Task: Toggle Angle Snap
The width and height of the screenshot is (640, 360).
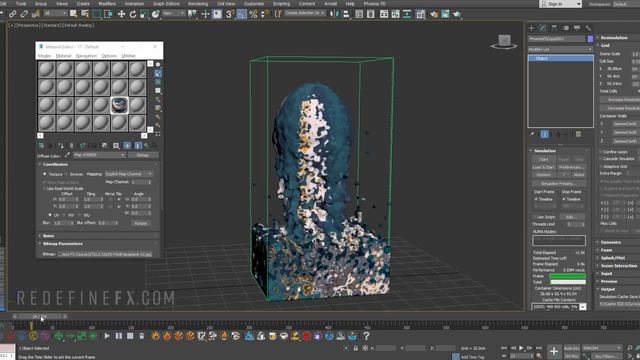Action: 242,14
